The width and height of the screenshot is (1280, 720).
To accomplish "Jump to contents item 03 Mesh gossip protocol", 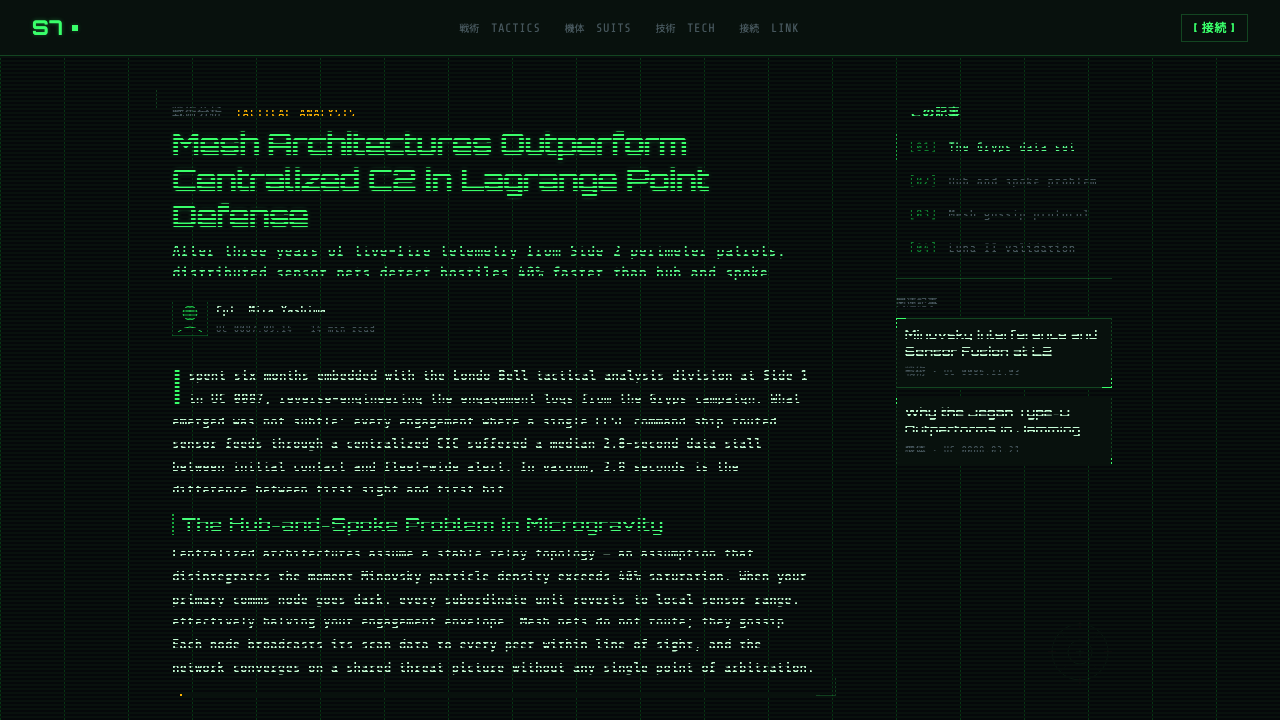I will point(1004,214).
